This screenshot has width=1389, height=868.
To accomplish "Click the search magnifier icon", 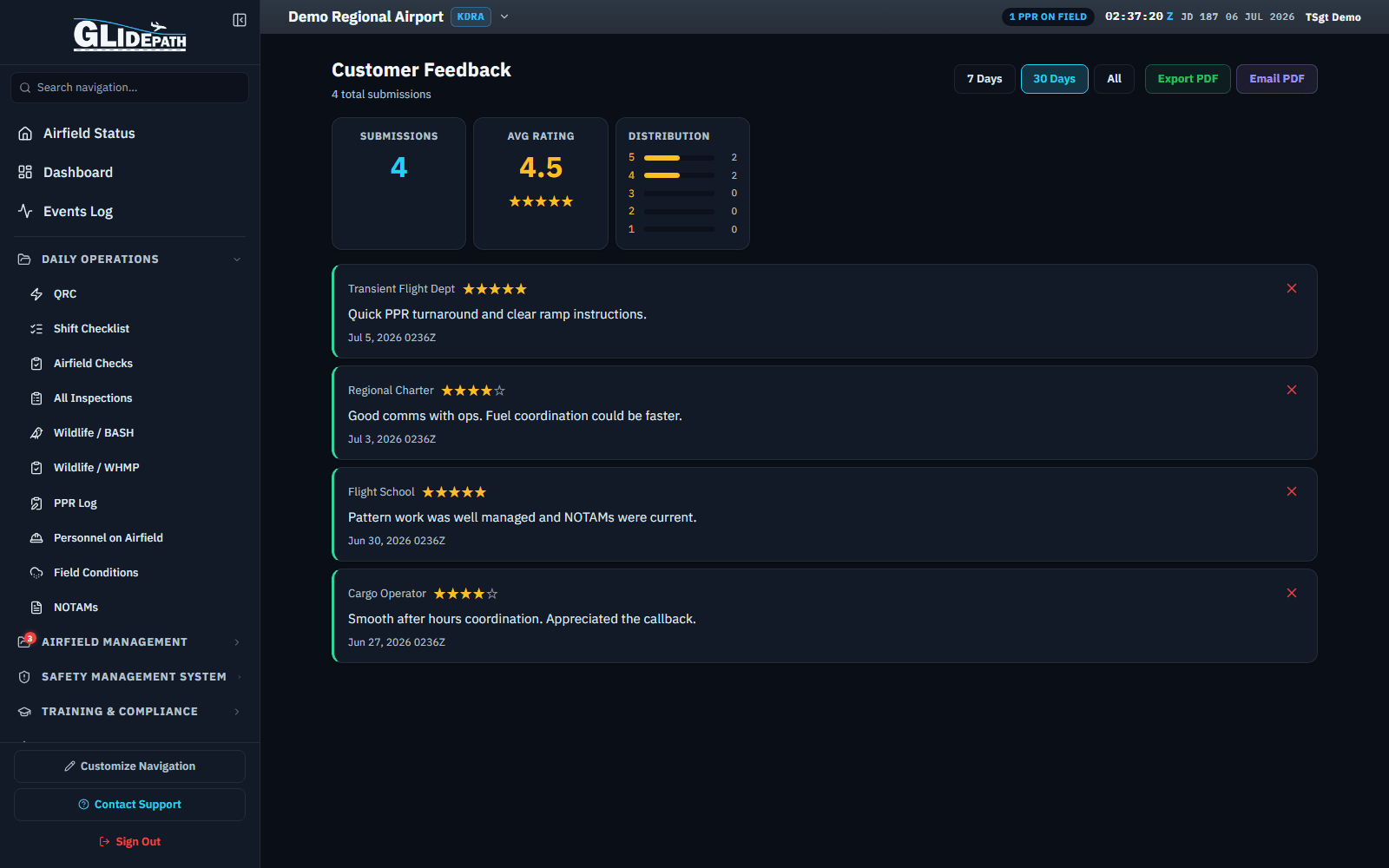I will (25, 88).
